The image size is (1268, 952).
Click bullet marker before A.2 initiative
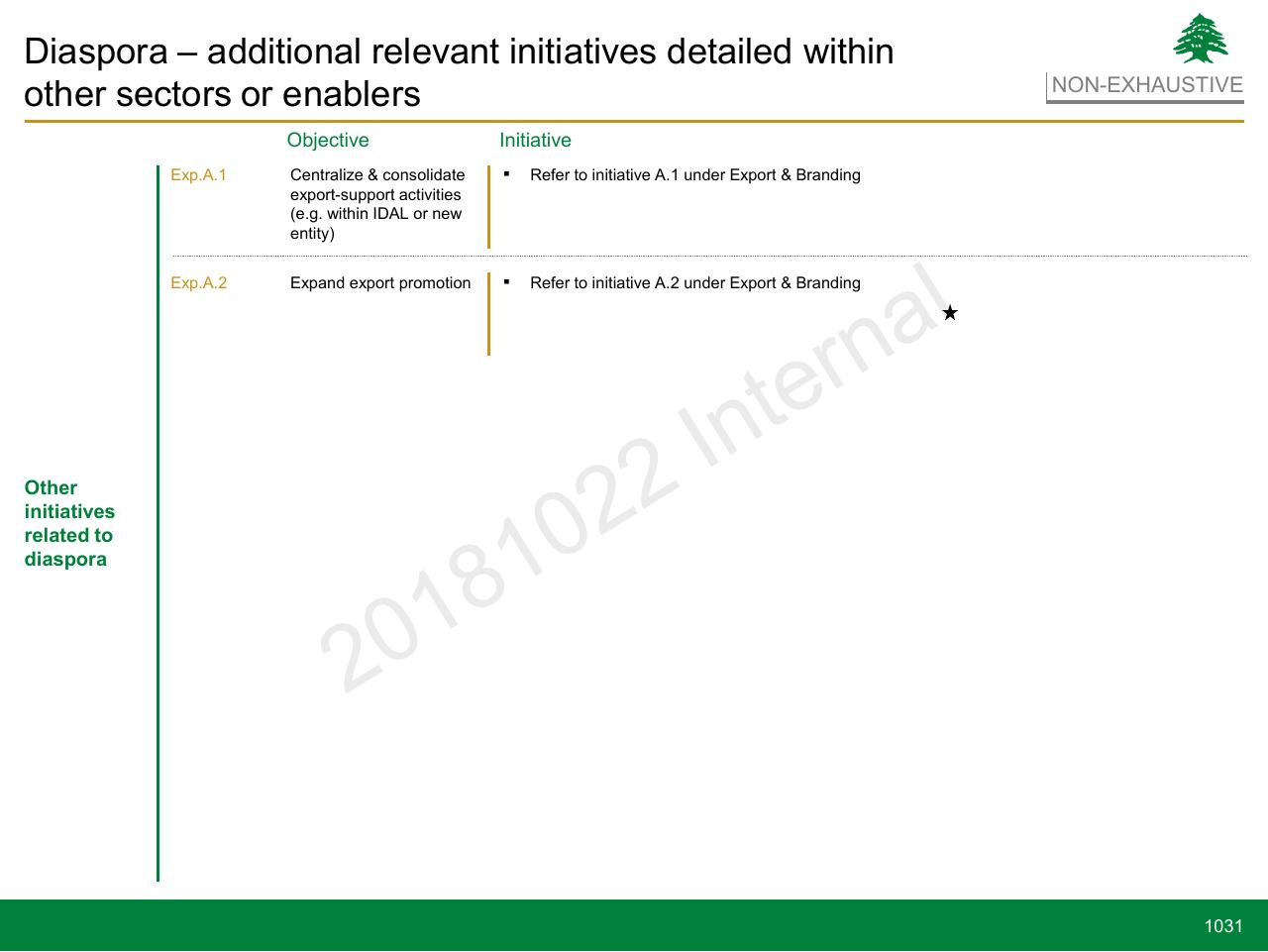(x=506, y=281)
